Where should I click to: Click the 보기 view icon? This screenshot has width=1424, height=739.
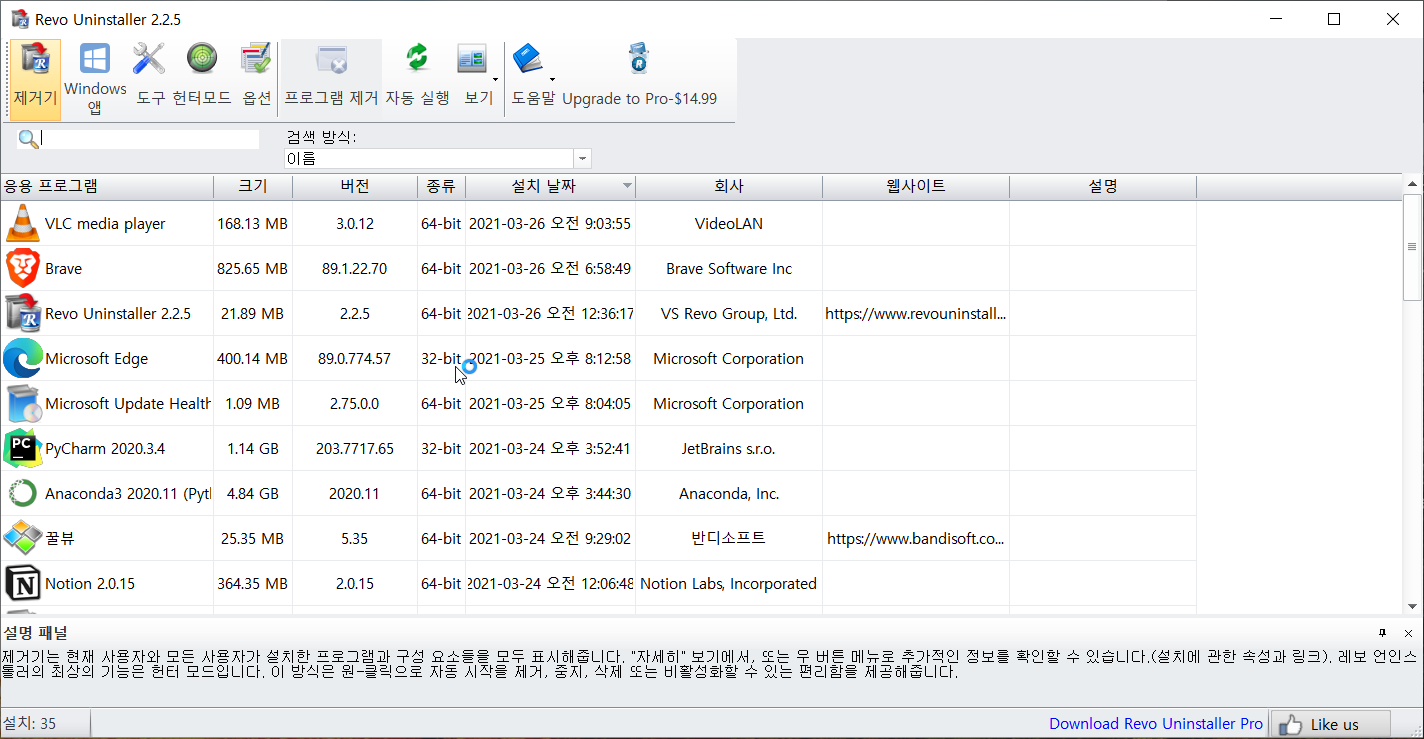coord(471,59)
